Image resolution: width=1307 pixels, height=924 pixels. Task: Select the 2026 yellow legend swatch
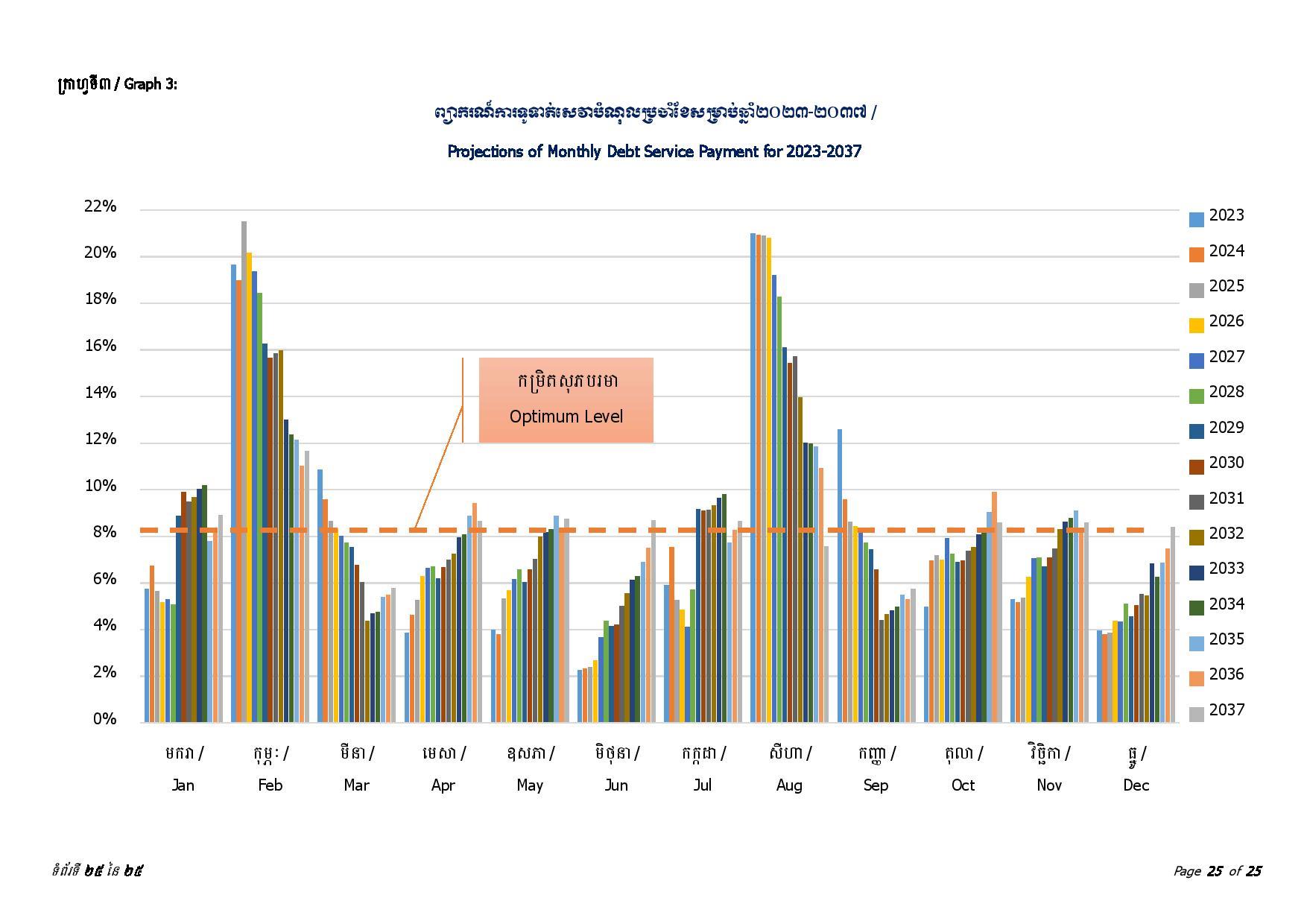coord(1196,325)
